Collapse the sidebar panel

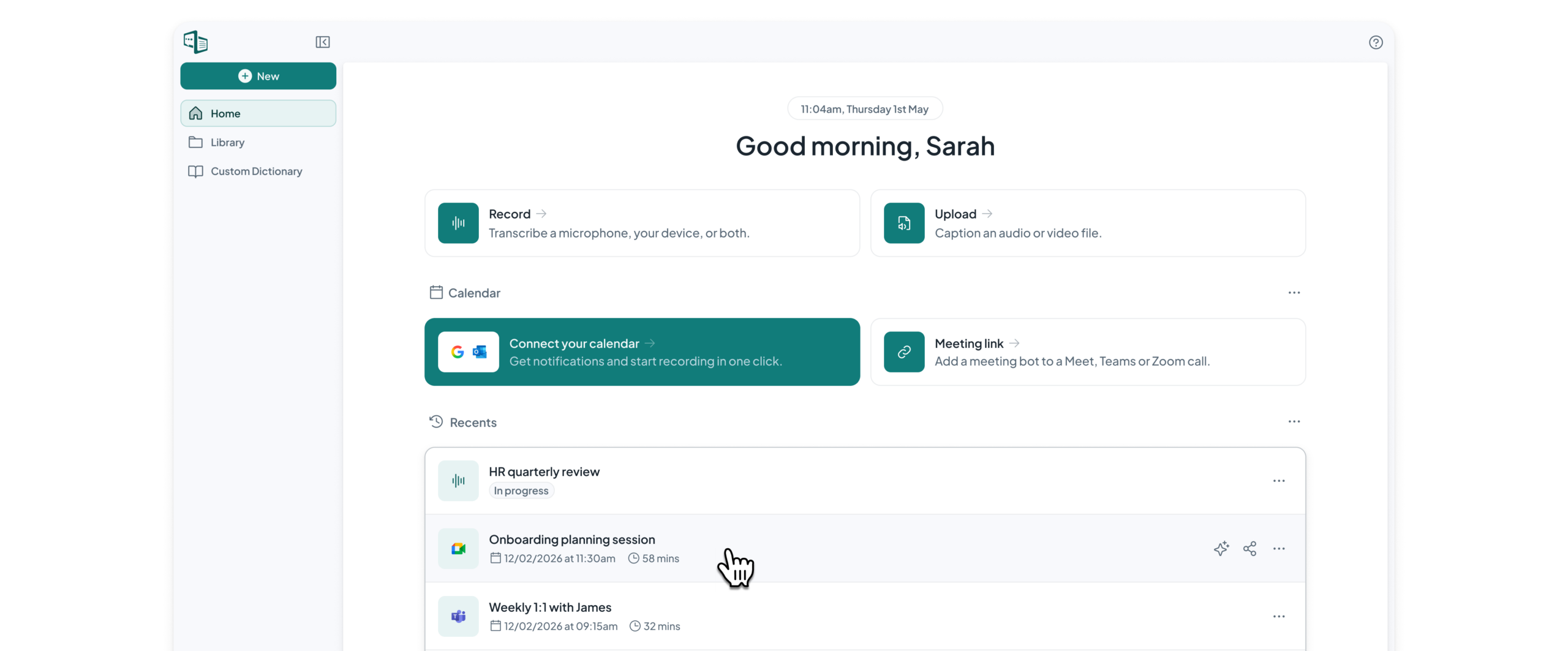click(x=322, y=42)
